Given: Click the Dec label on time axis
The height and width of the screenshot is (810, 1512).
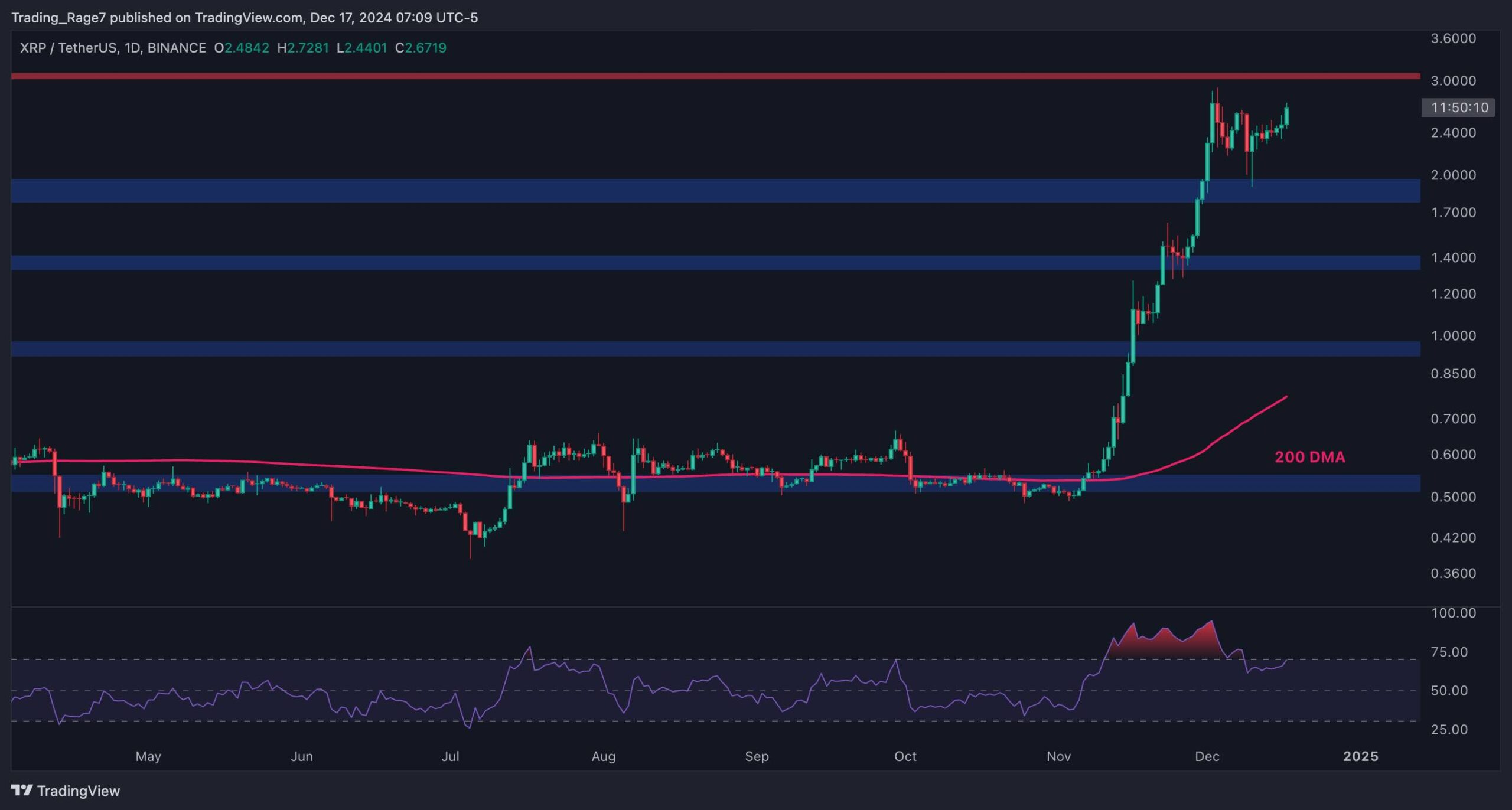Looking at the screenshot, I should tap(1207, 756).
